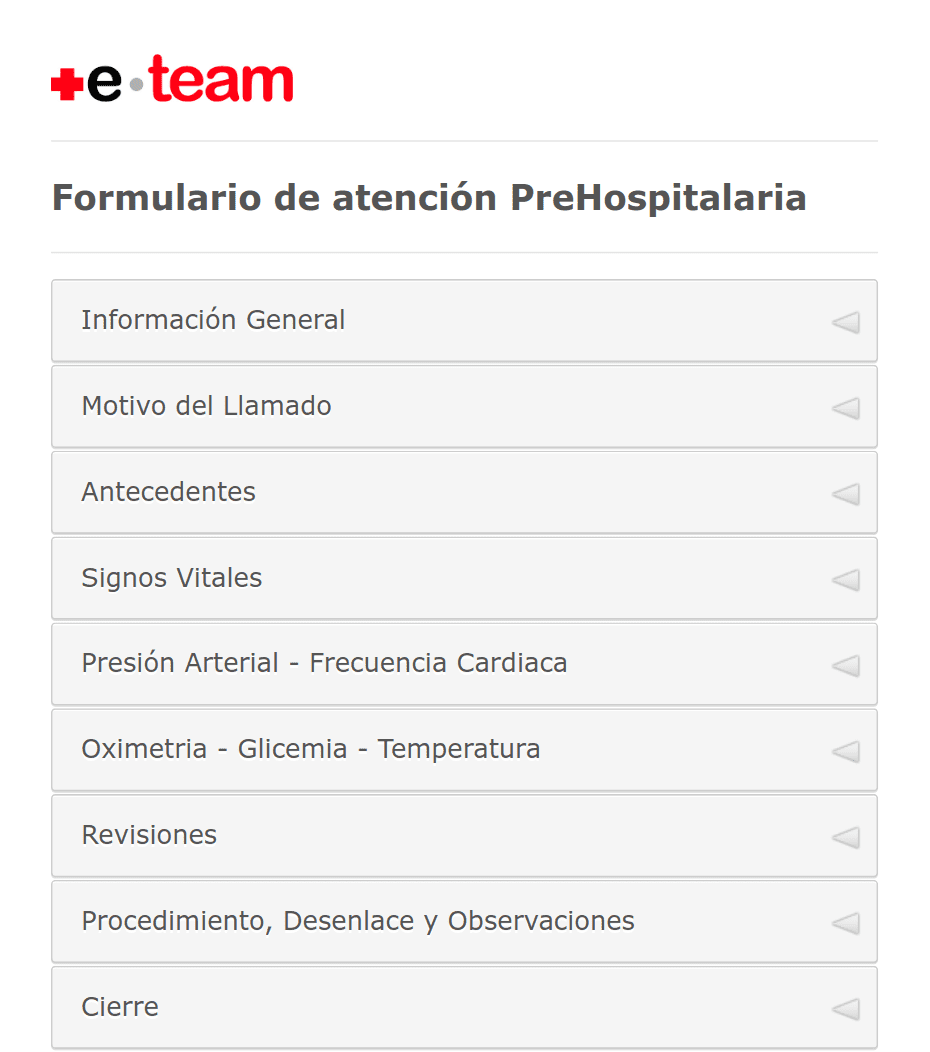930x1052 pixels.
Task: Click arrow icon on Antecedentes row
Action: coord(845,494)
